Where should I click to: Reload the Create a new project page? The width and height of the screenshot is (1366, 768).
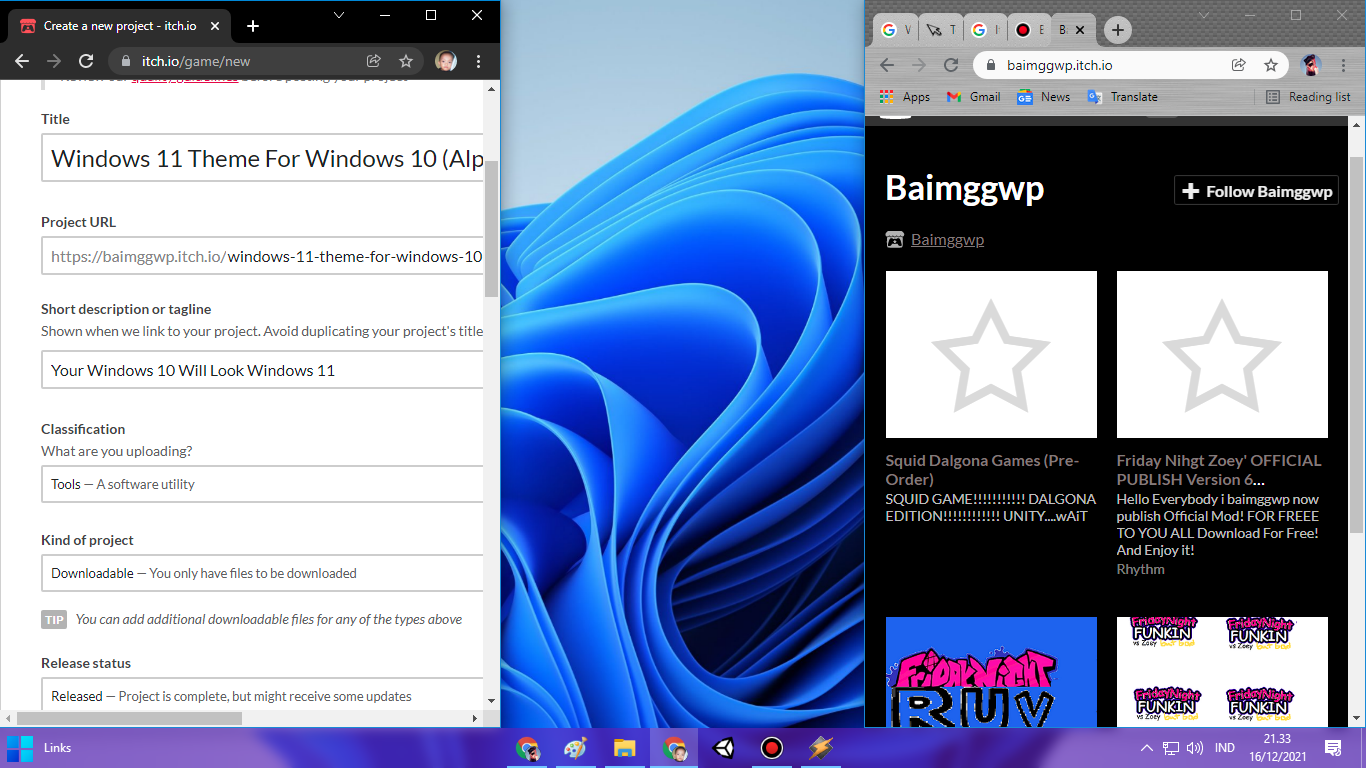click(86, 61)
